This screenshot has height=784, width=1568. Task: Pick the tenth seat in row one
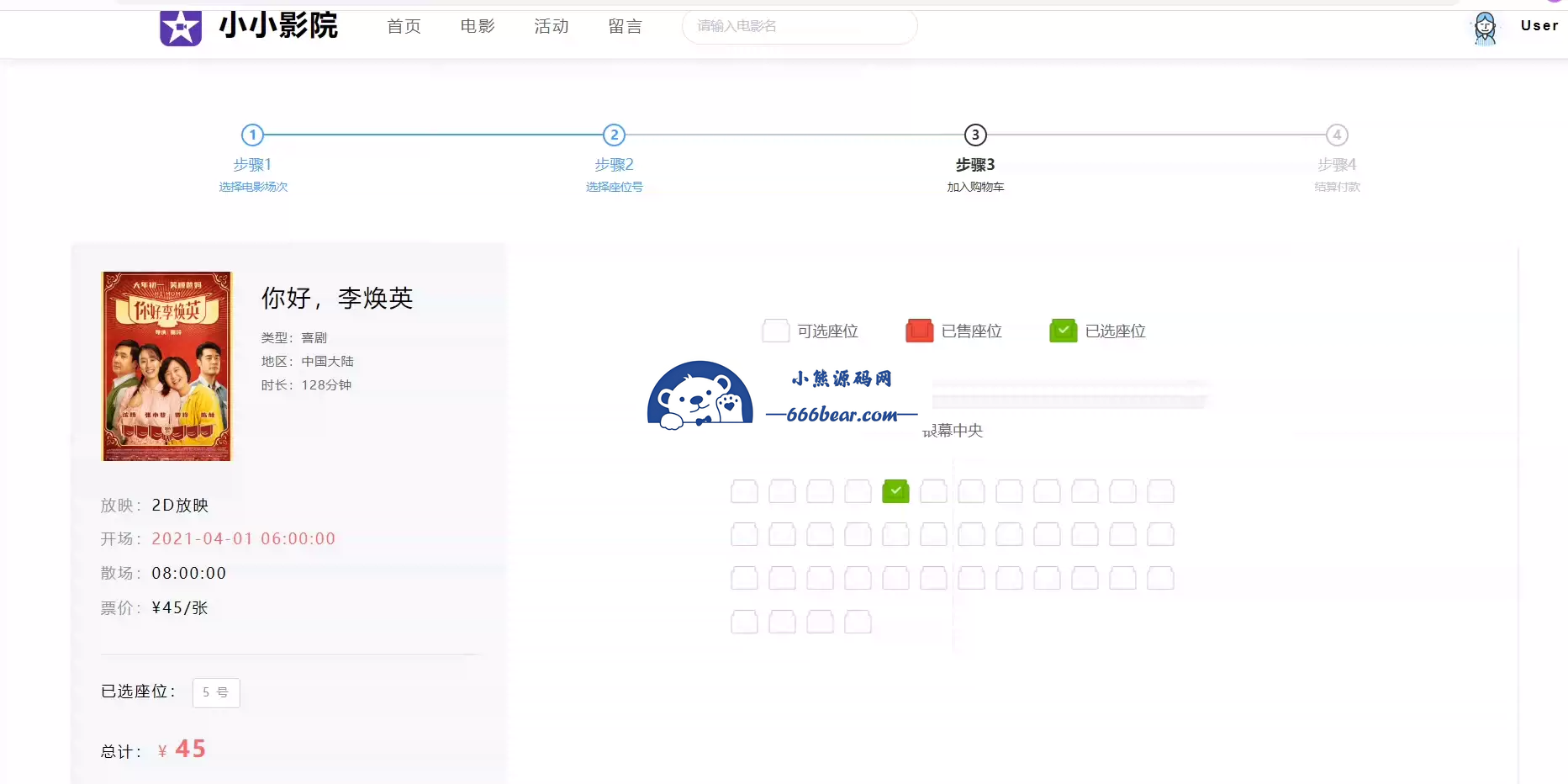(x=1085, y=491)
